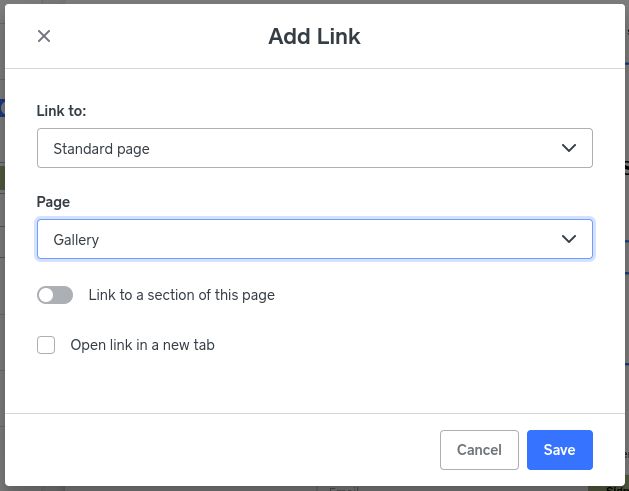Open the Standard page dropdown
629x491 pixels.
pos(314,148)
